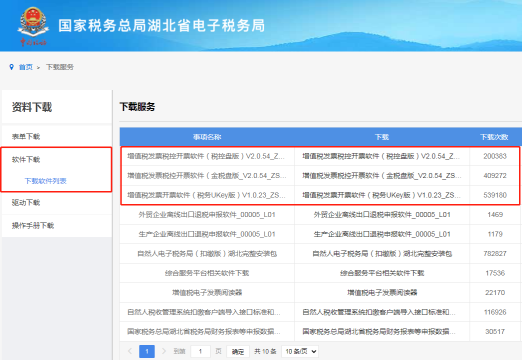Open 软件下载 in the sidebar
The width and height of the screenshot is (523, 360).
26,159
